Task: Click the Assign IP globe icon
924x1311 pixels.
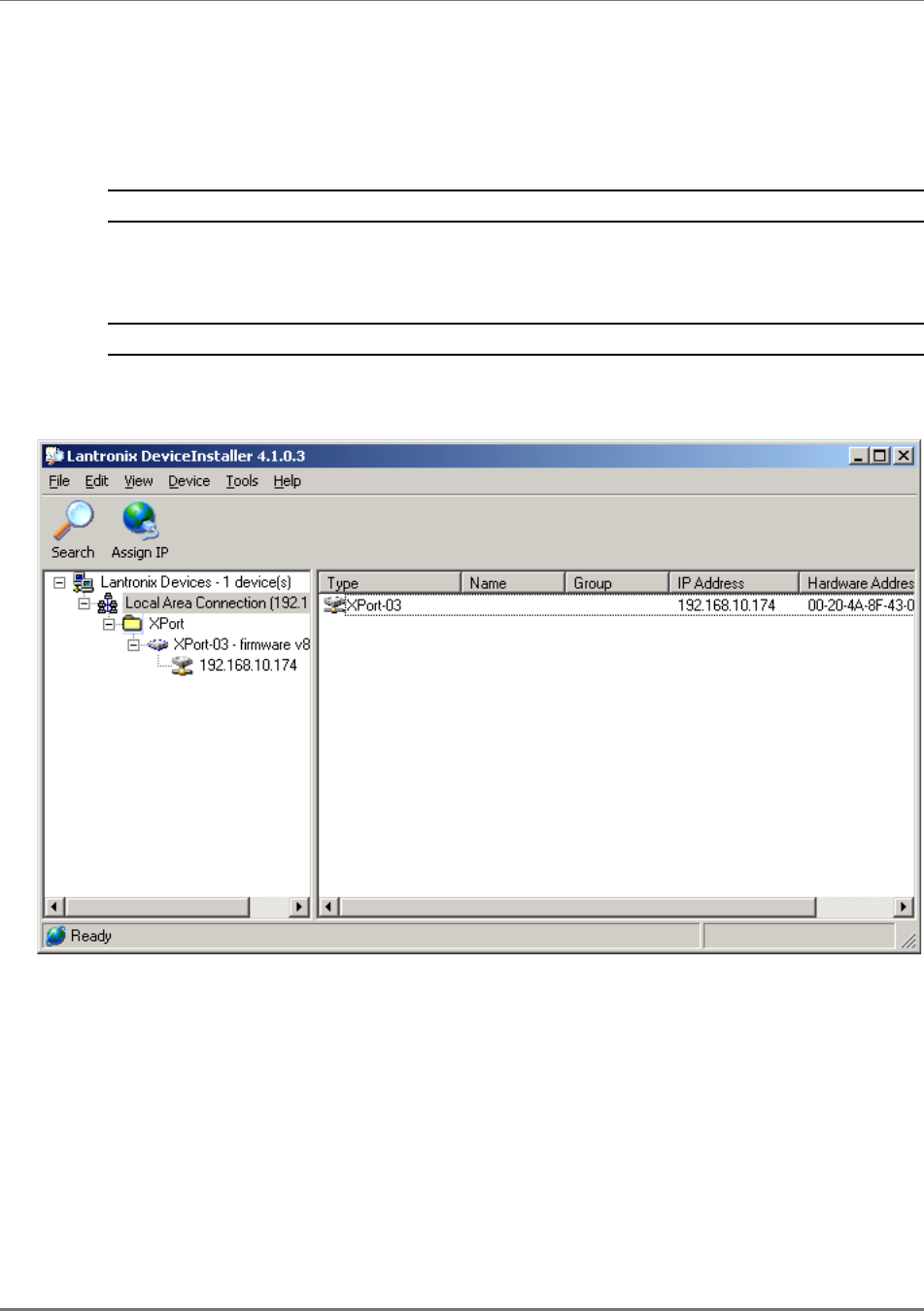Action: (140, 521)
